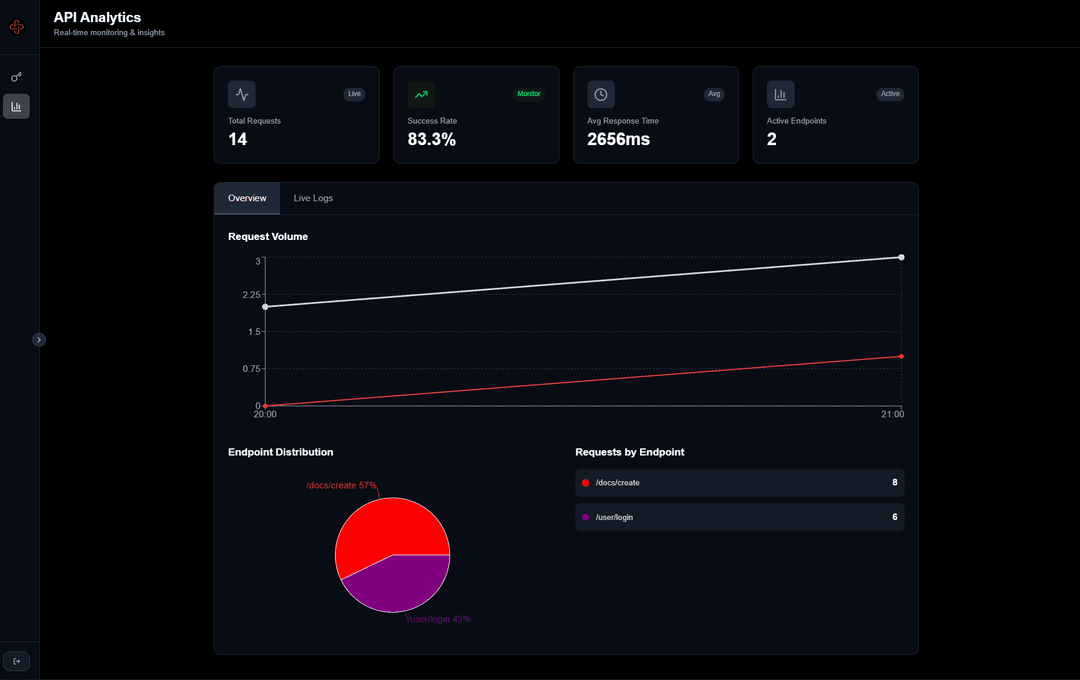The width and height of the screenshot is (1080, 680).
Task: Open the Analytics bar-chart icon in sidebar
Action: (16, 106)
